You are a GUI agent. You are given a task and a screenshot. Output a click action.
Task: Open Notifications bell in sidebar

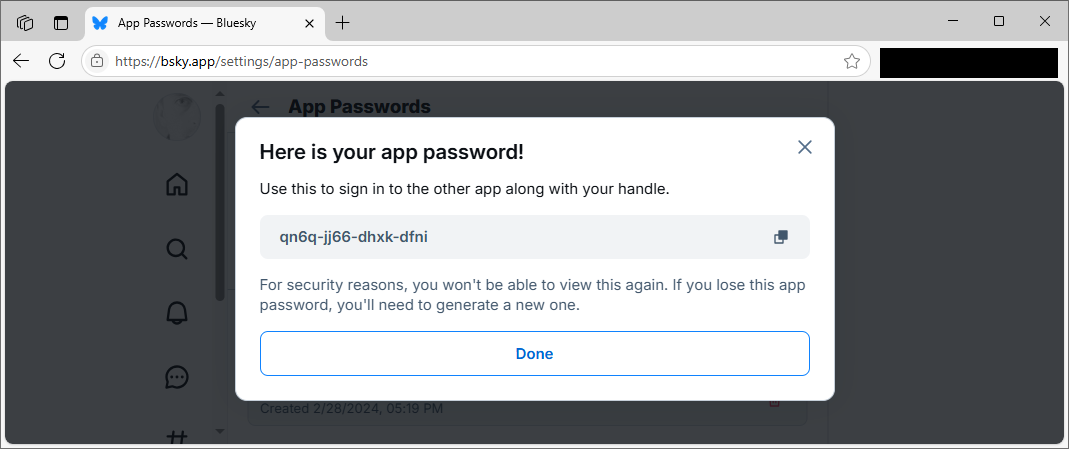coord(177,313)
